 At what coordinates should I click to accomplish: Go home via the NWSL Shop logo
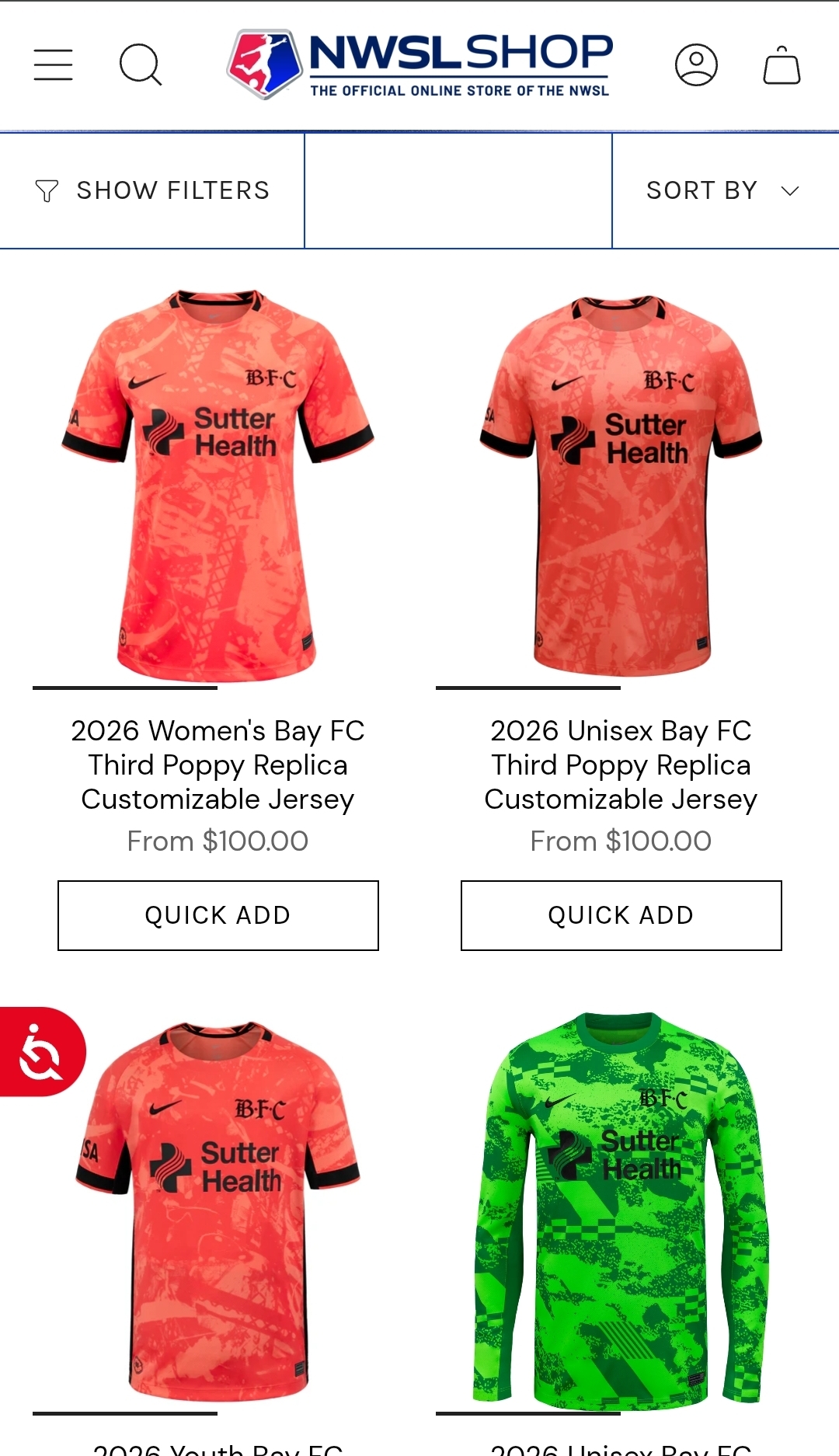[419, 64]
